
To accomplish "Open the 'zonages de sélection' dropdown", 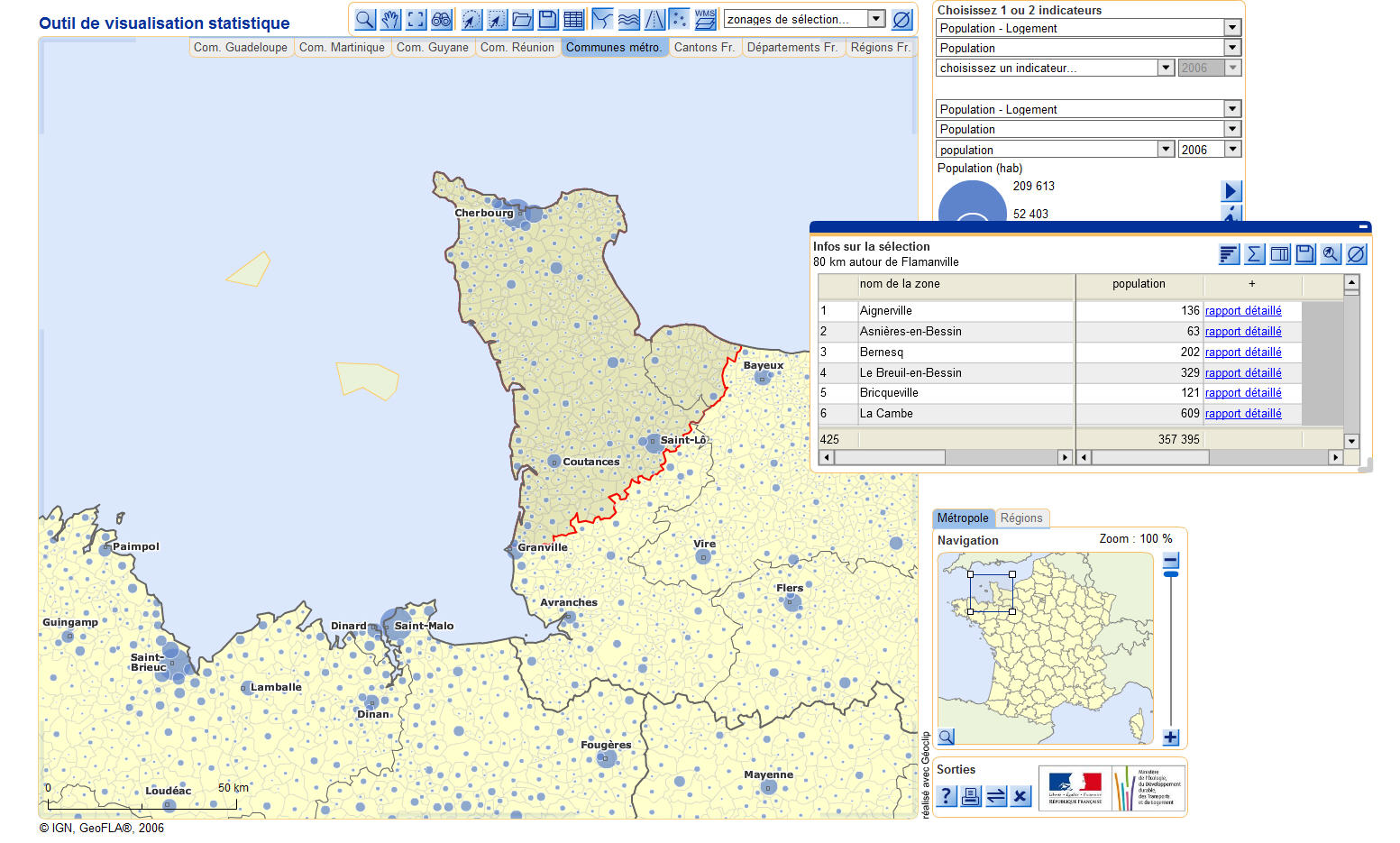I will click(x=875, y=19).
